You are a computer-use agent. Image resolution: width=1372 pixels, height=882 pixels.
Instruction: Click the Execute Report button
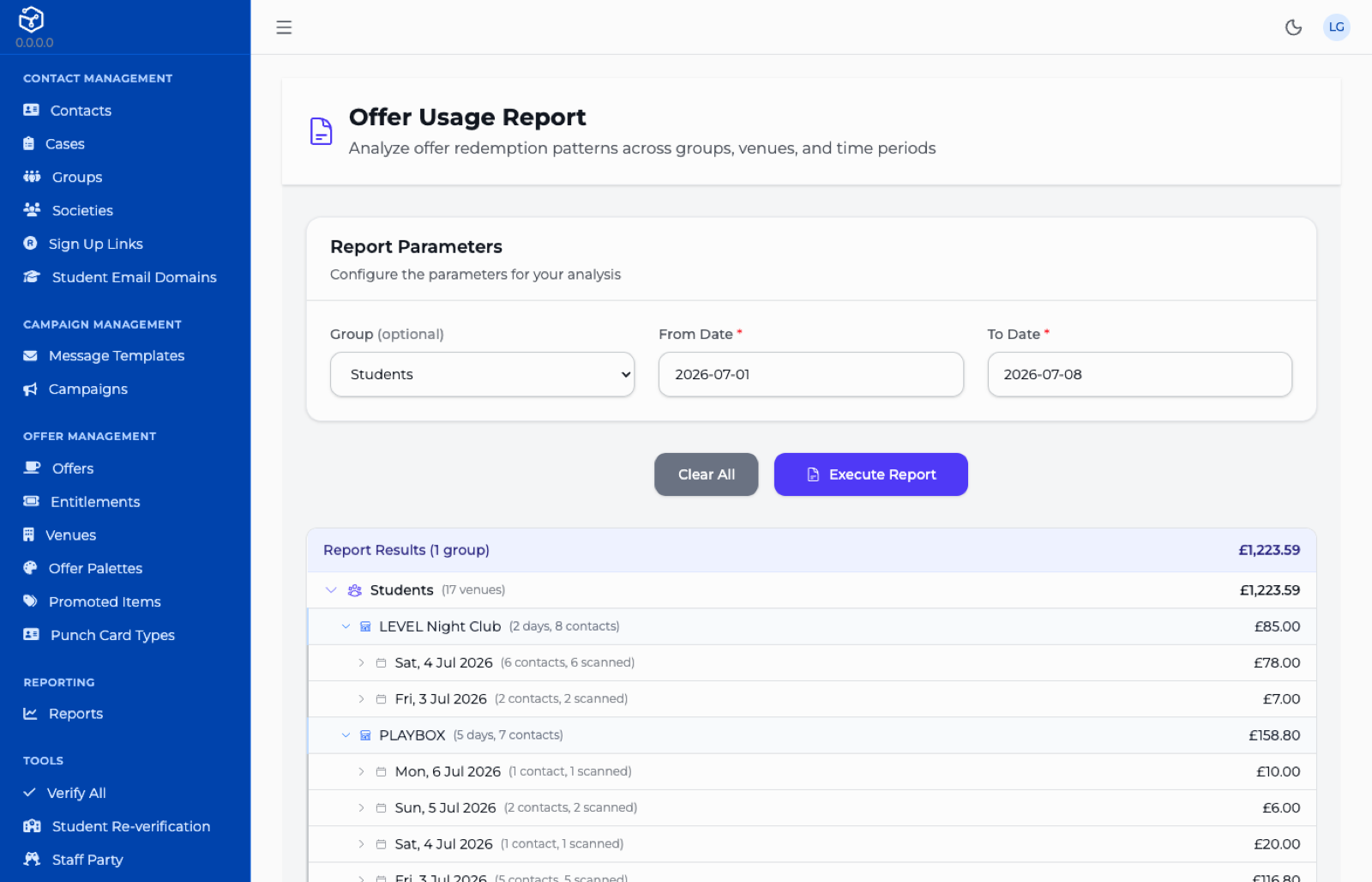pos(870,474)
